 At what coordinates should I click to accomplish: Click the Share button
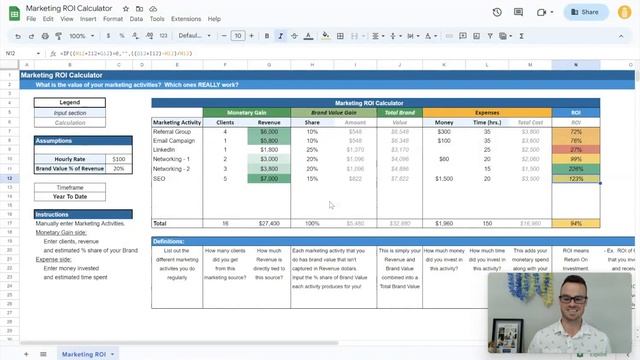tap(586, 12)
